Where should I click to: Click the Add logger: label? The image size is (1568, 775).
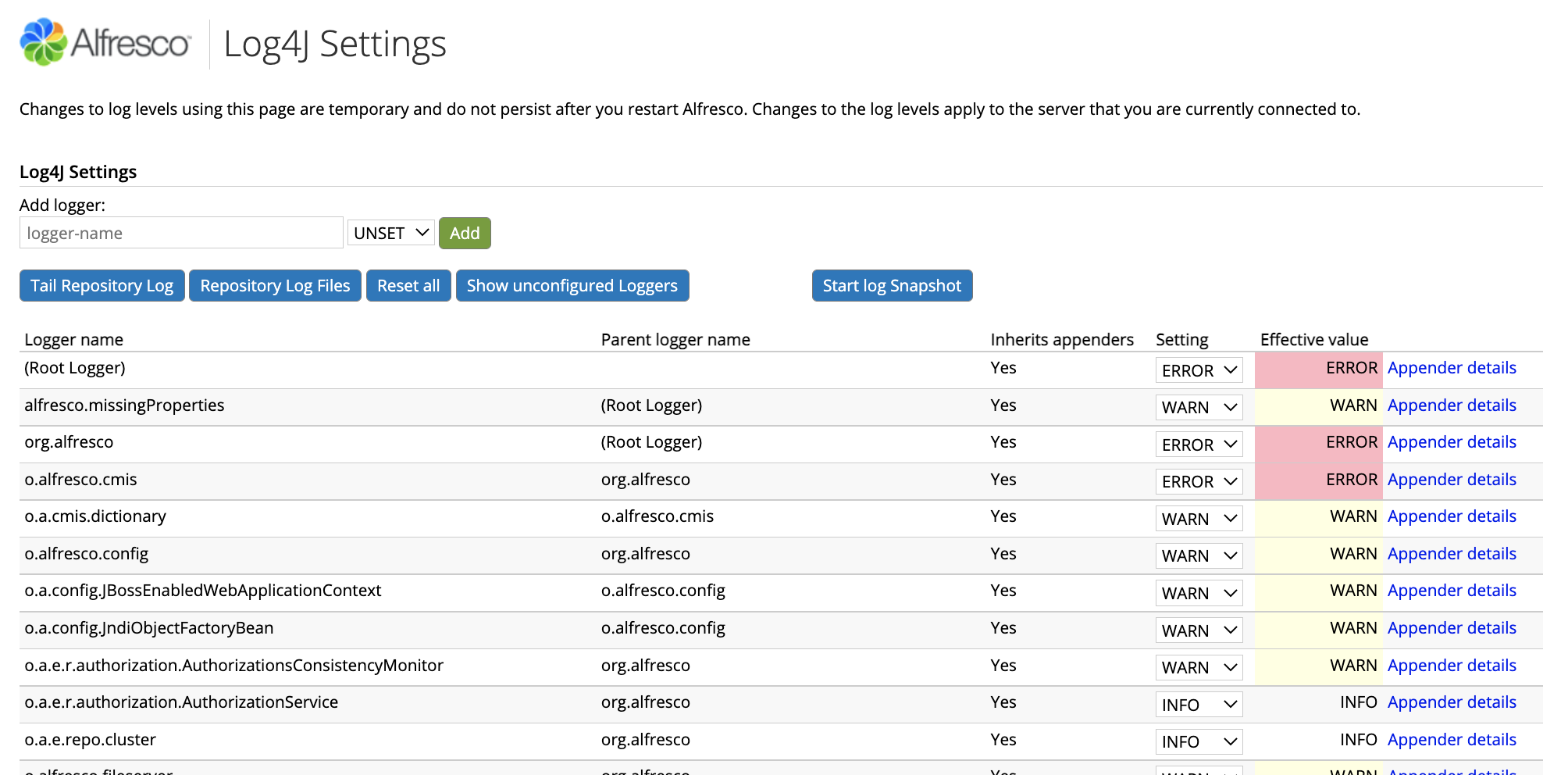click(62, 205)
